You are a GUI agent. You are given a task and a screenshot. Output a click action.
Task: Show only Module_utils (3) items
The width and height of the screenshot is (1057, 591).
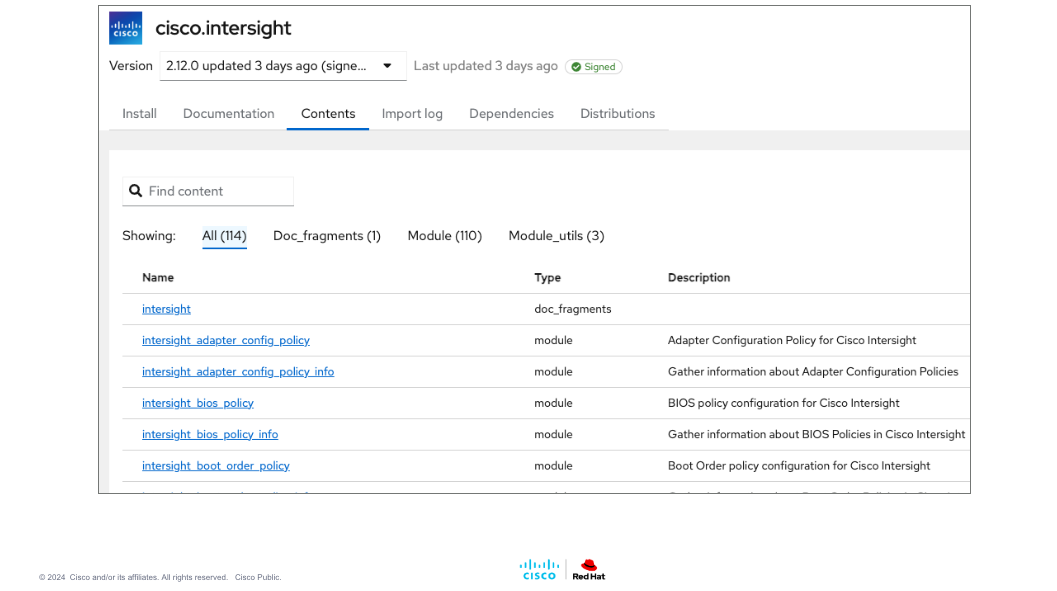[556, 236]
